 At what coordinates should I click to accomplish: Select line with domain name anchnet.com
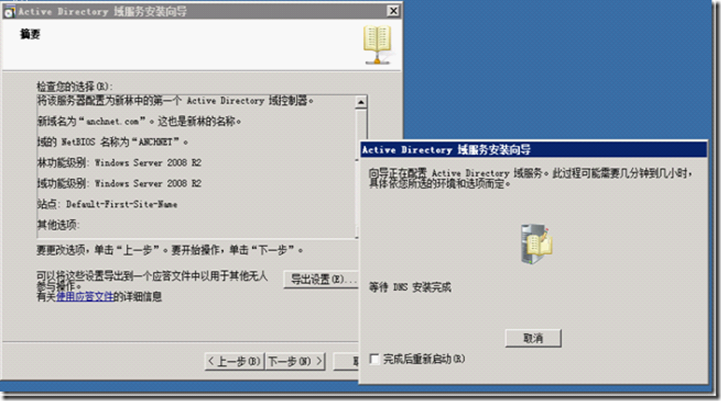pos(139,121)
